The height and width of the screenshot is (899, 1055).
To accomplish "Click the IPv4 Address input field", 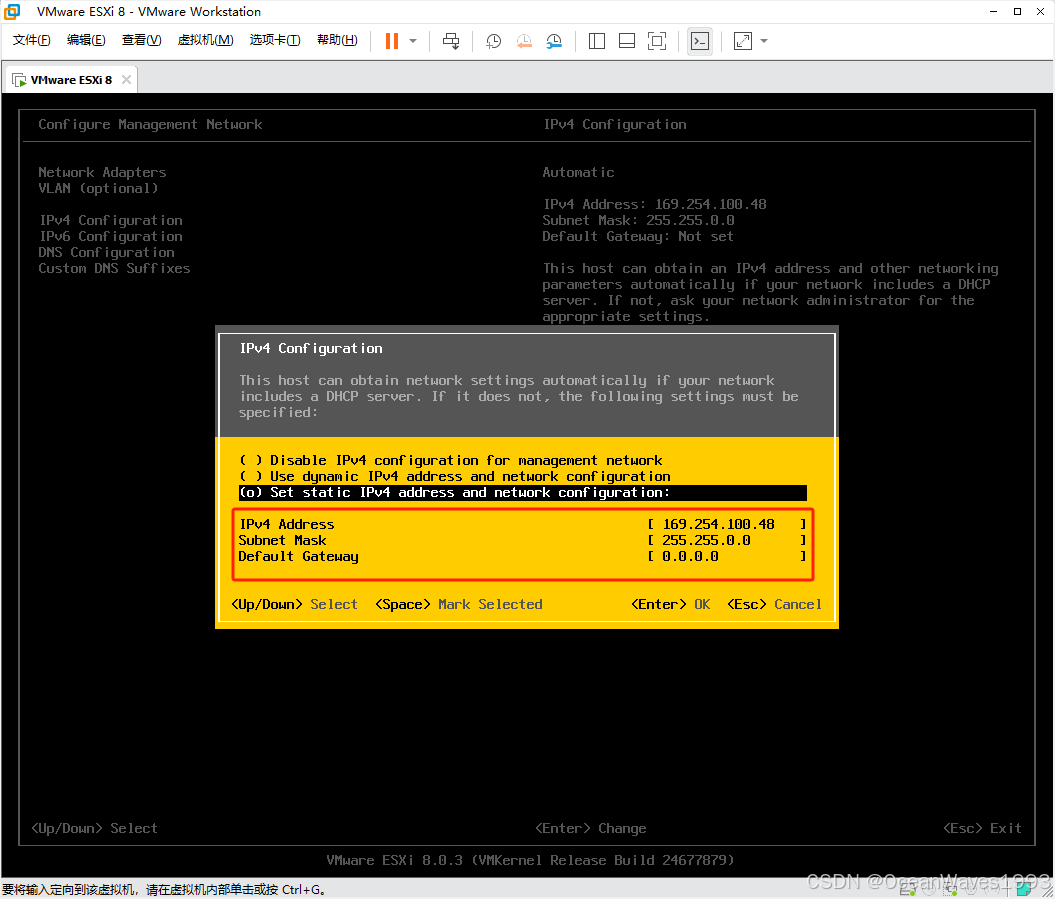I will pos(727,524).
